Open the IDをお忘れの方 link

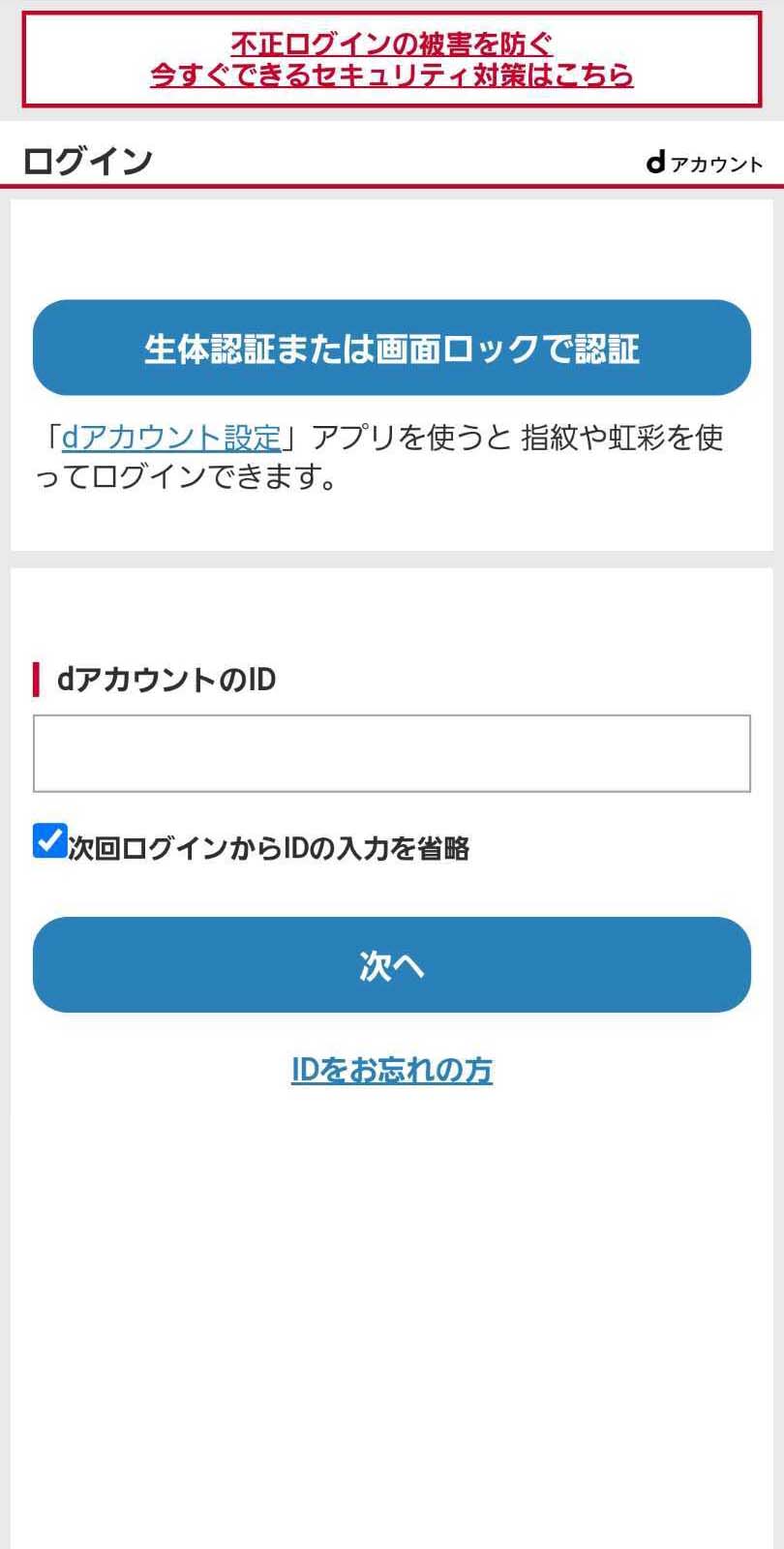(391, 1070)
